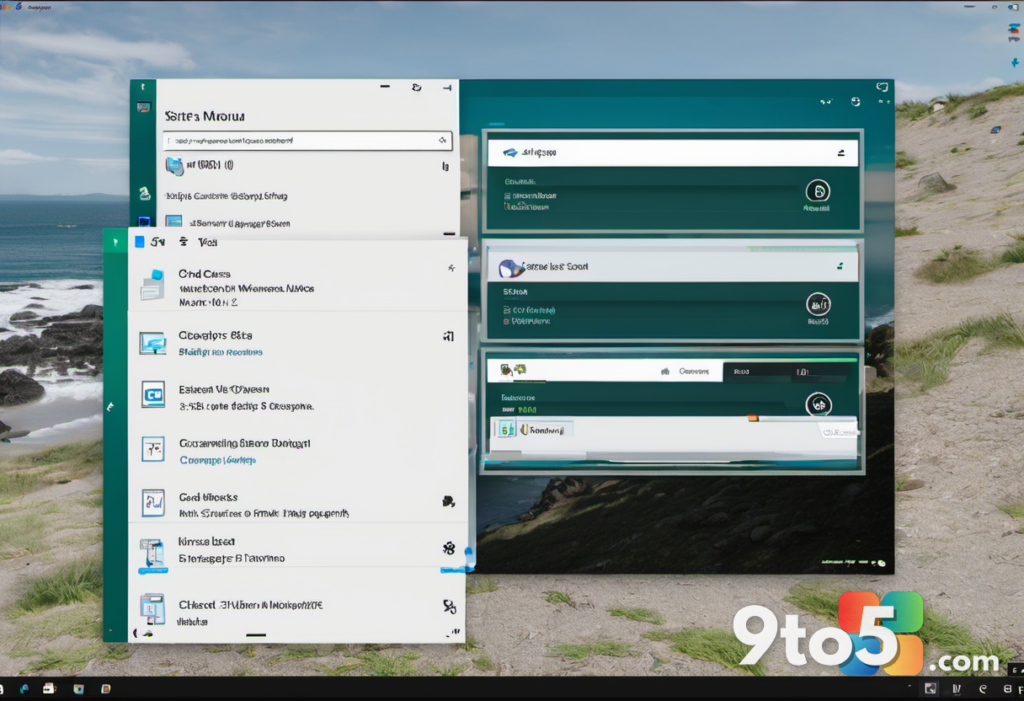This screenshot has width=1024, height=701.
Task: Click the bottom handle bar of the front panel
Action: click(x=256, y=634)
